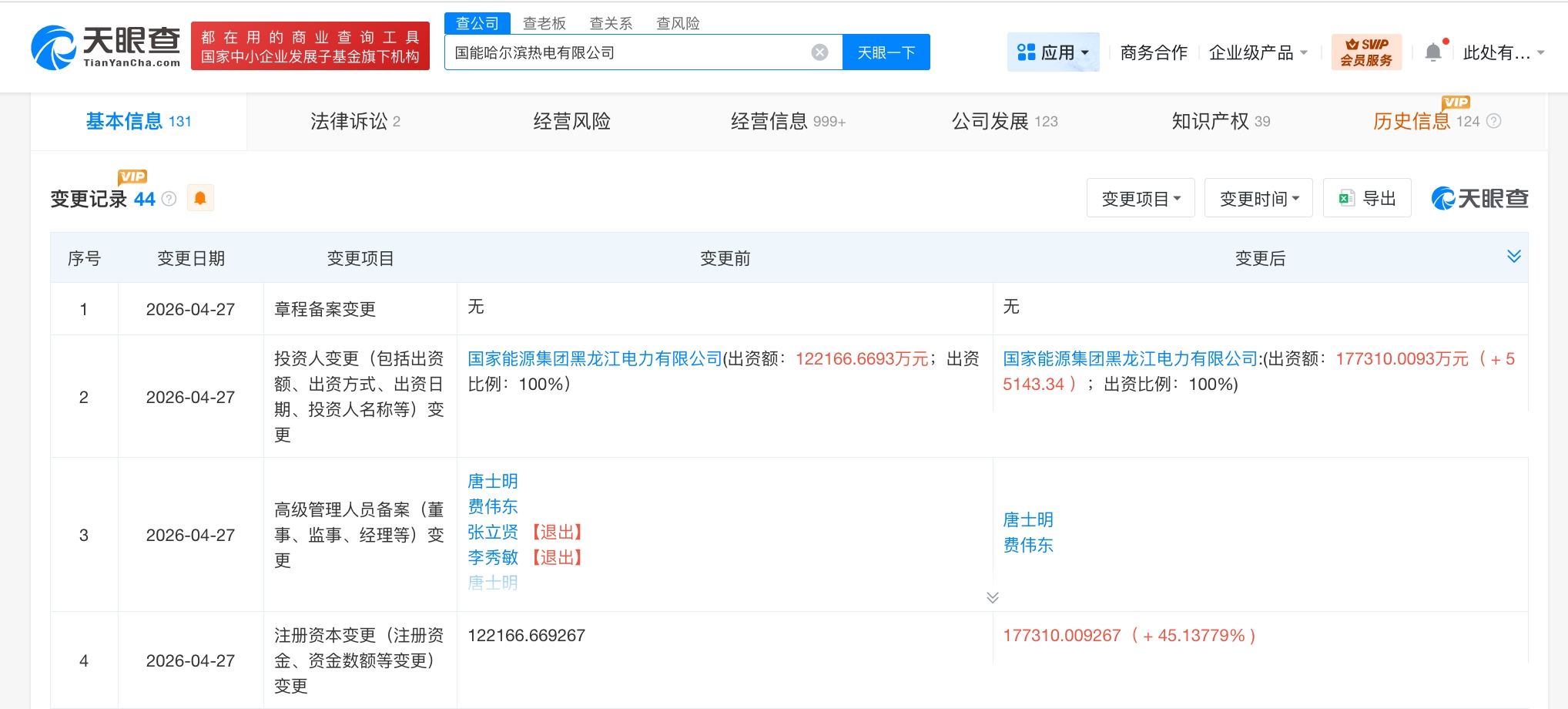
Task: Show help for 历史信息 tab
Action: [1493, 121]
